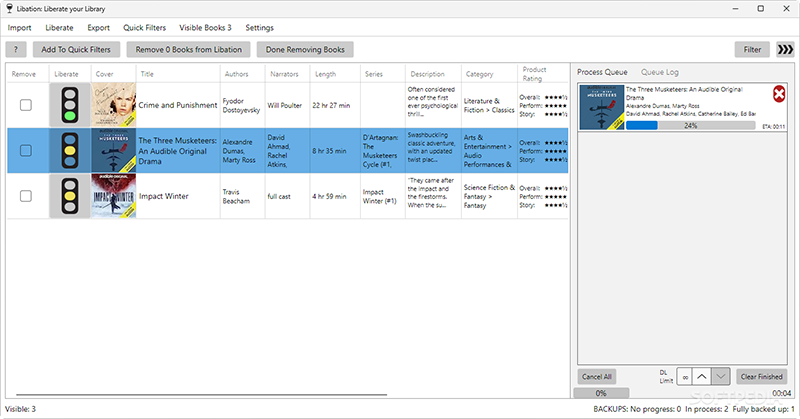Open Impact Winter cover thumbnail
This screenshot has height=419, width=800.
113,196
